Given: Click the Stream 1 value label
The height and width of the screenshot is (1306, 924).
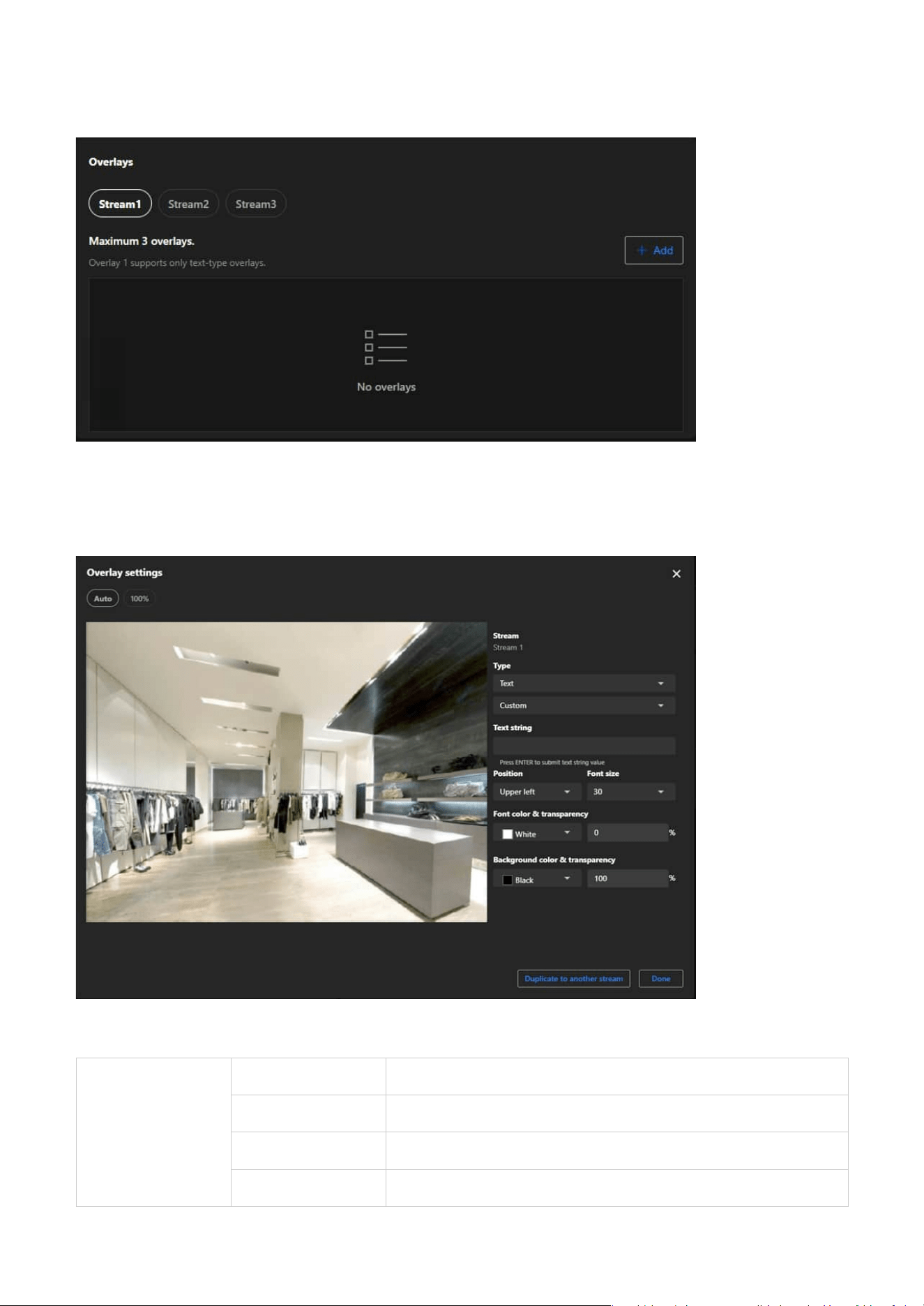Looking at the screenshot, I should (508, 647).
